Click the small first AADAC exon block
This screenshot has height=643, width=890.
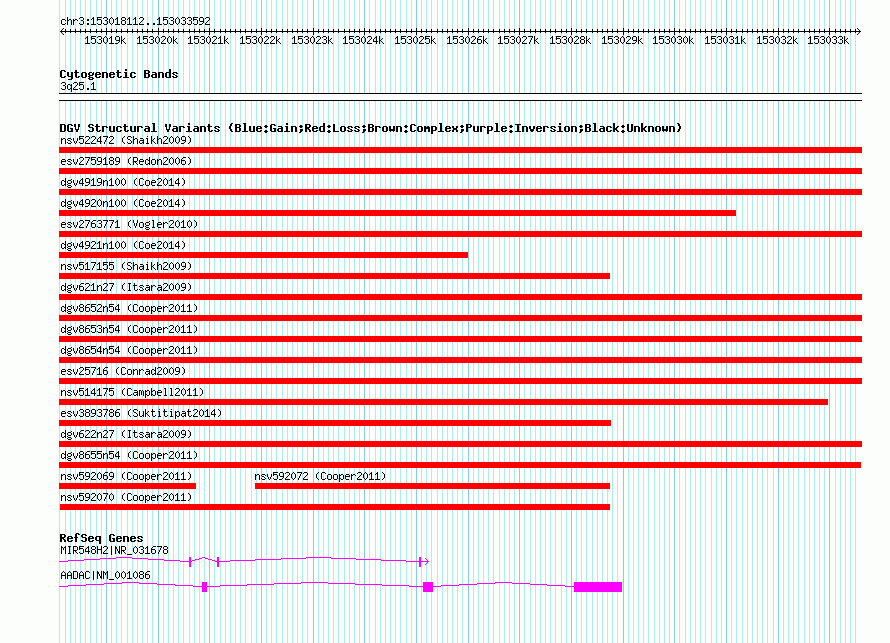tap(204, 587)
